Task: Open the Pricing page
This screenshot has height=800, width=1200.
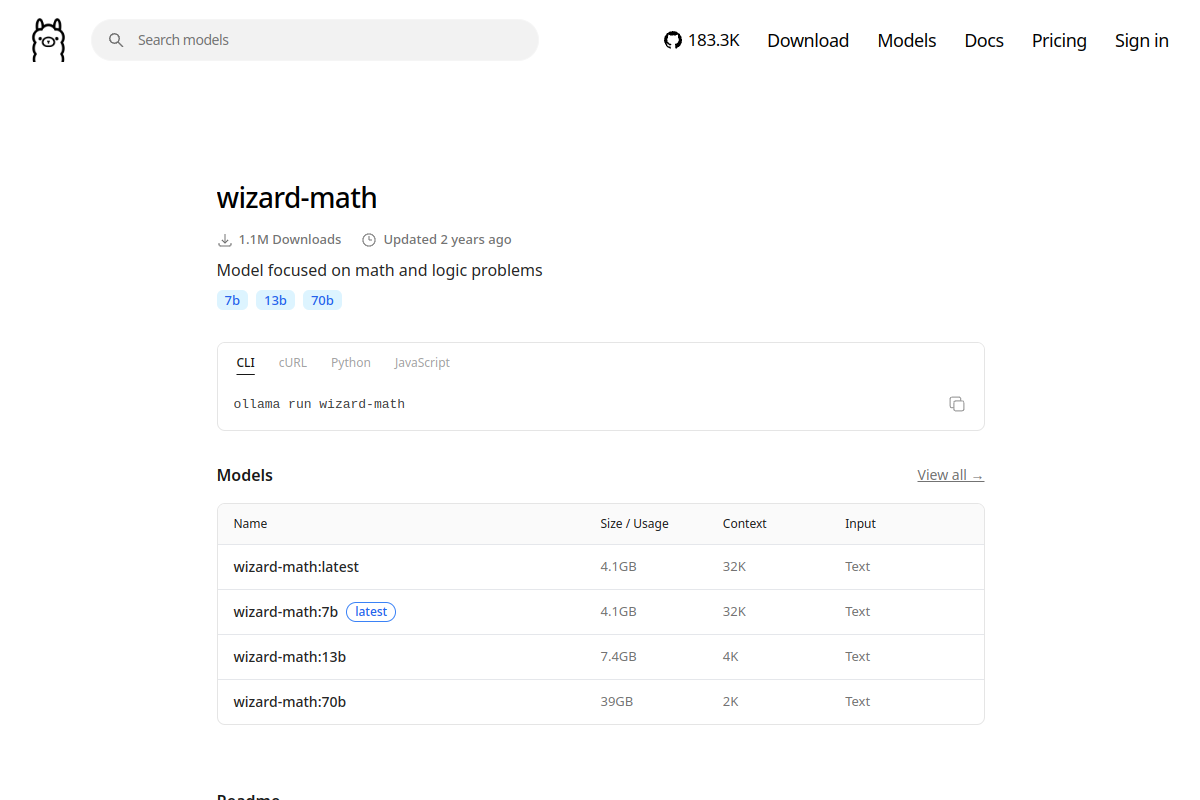Action: point(1059,40)
